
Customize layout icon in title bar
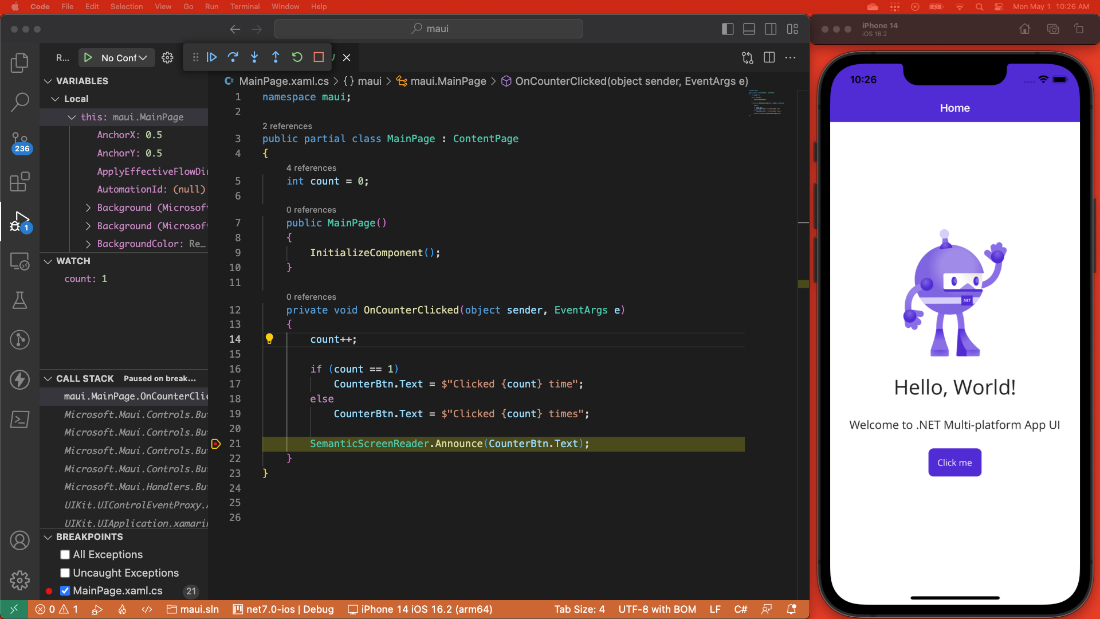pyautogui.click(x=793, y=29)
